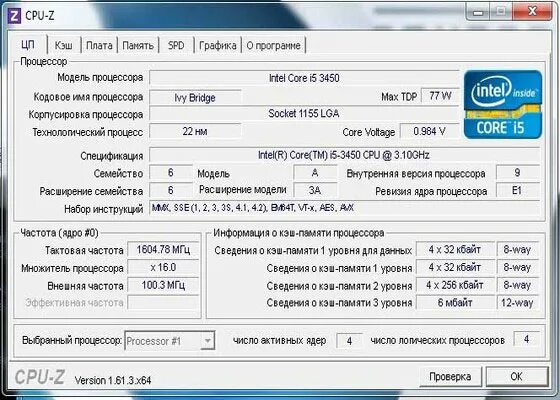The image size is (560, 400).
Task: Open the Плата tab
Action: click(x=99, y=45)
